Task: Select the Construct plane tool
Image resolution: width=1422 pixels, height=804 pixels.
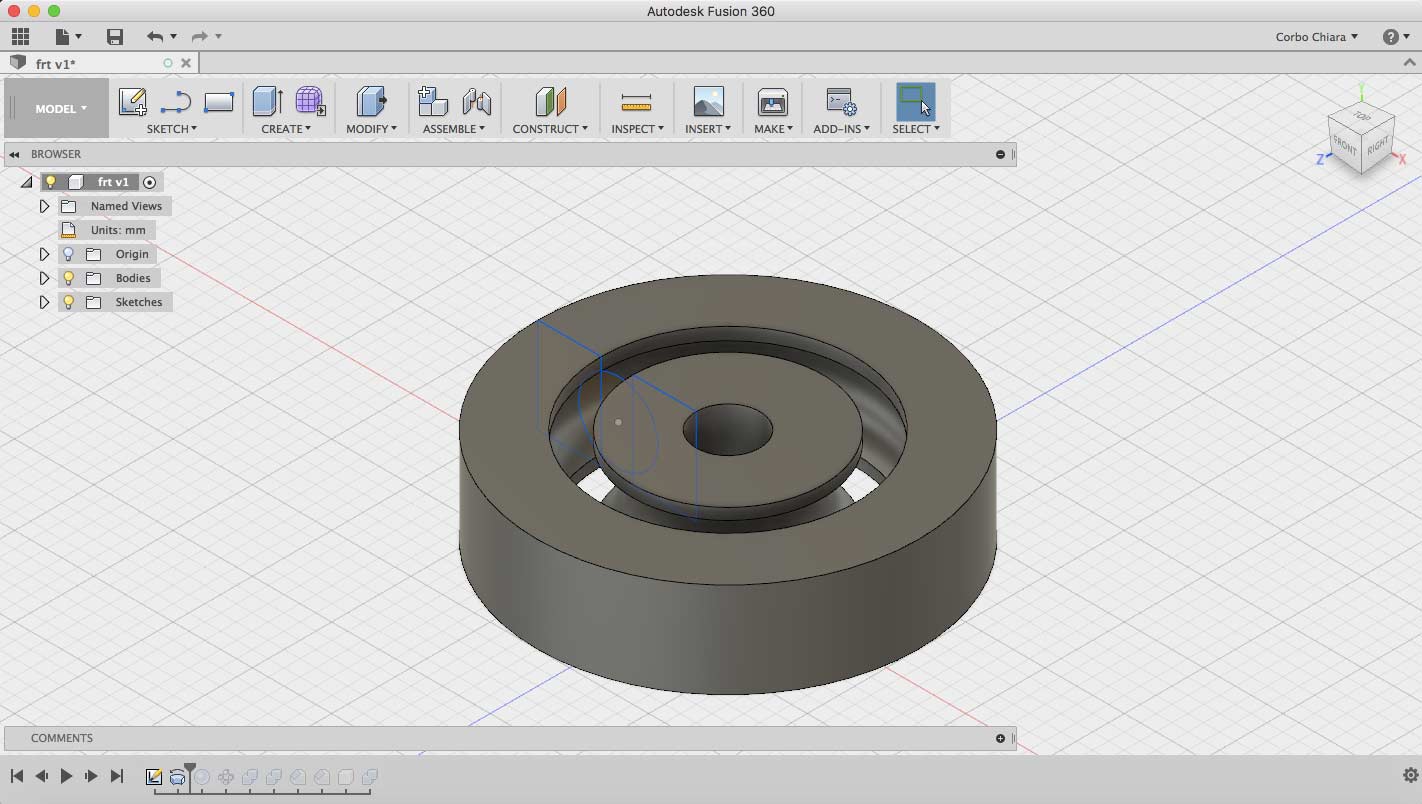Action: pos(550,101)
